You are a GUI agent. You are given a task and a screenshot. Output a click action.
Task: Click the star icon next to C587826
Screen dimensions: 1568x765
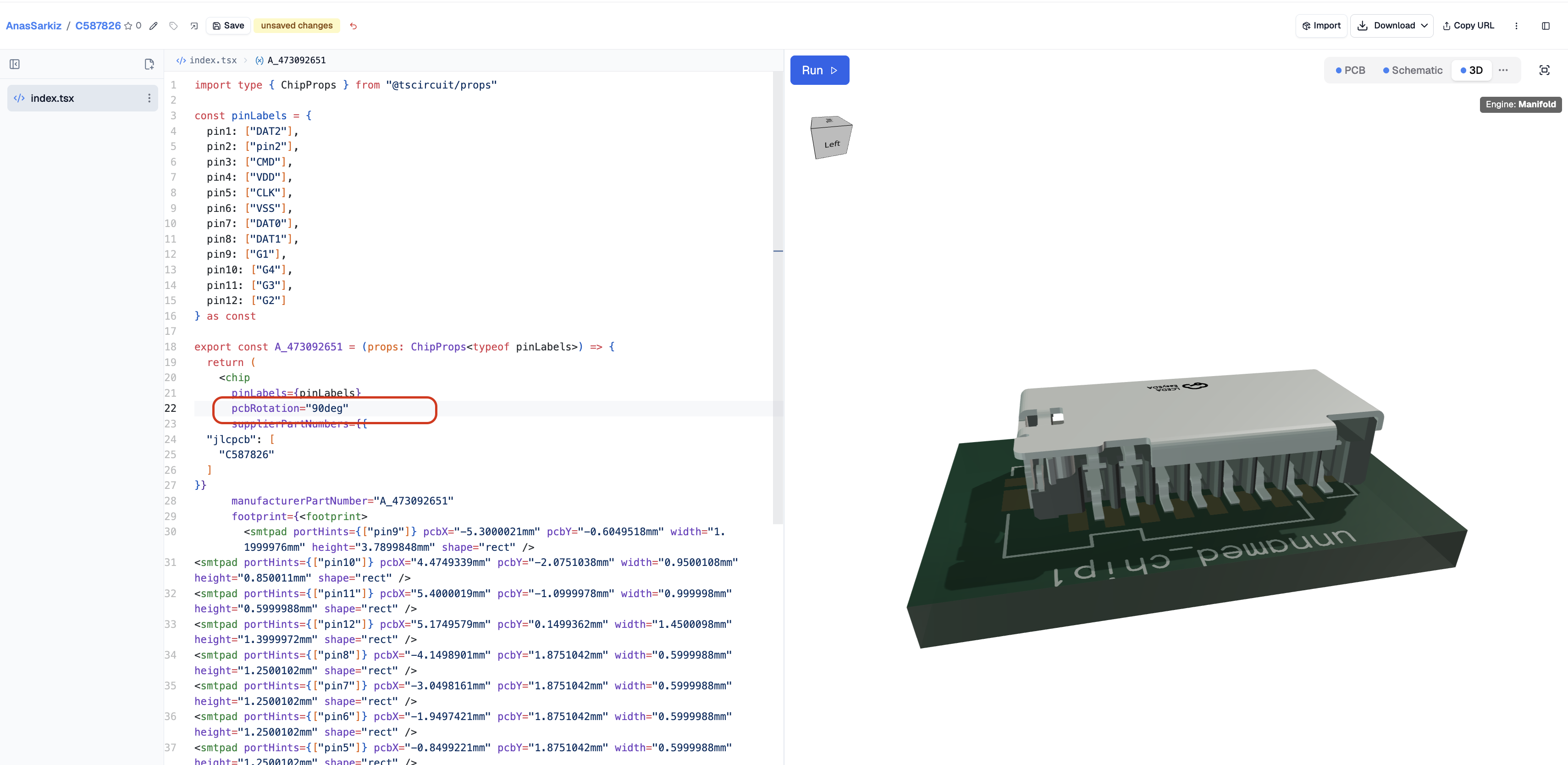128,26
